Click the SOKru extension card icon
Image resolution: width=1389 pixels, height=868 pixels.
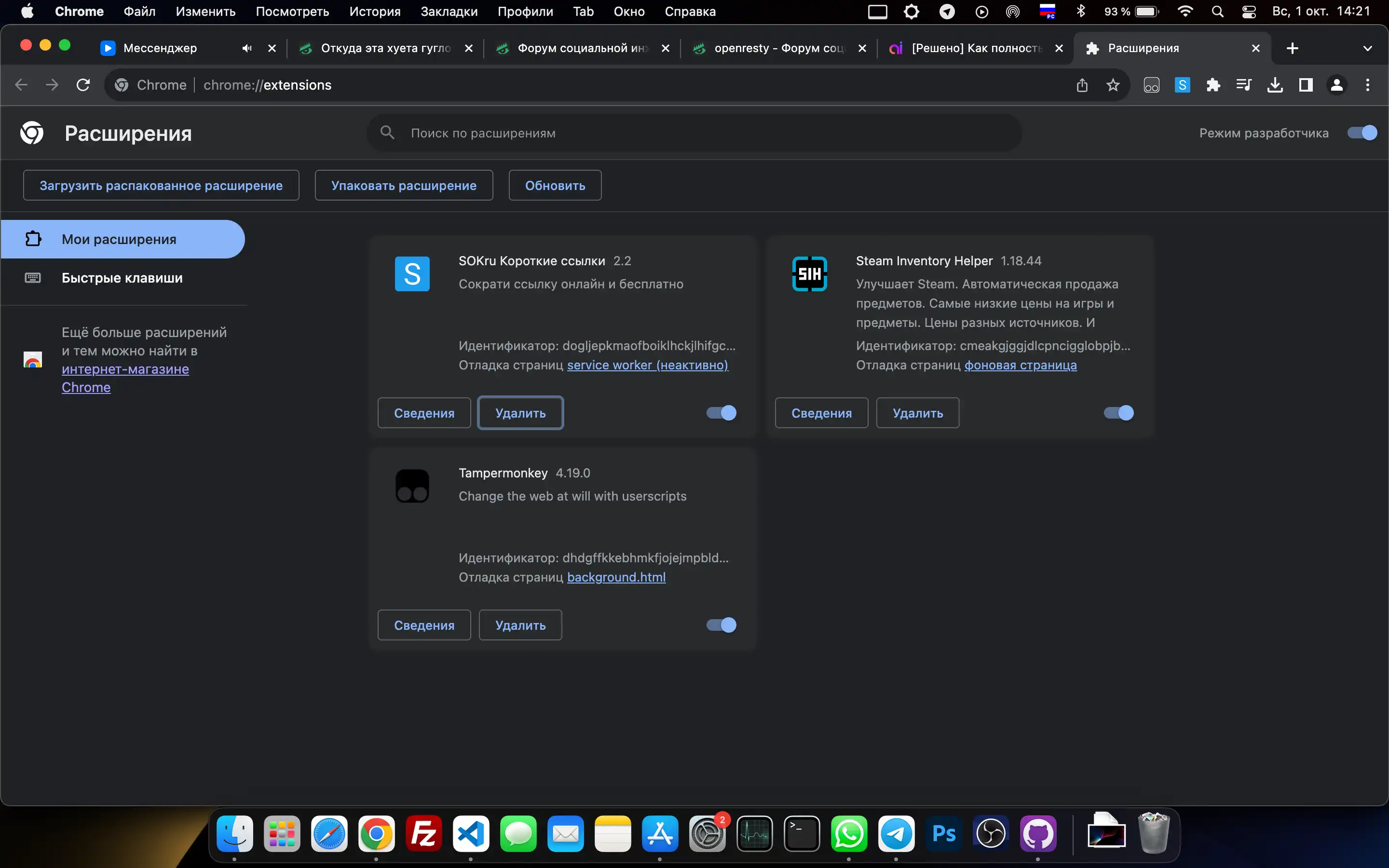[x=412, y=274]
